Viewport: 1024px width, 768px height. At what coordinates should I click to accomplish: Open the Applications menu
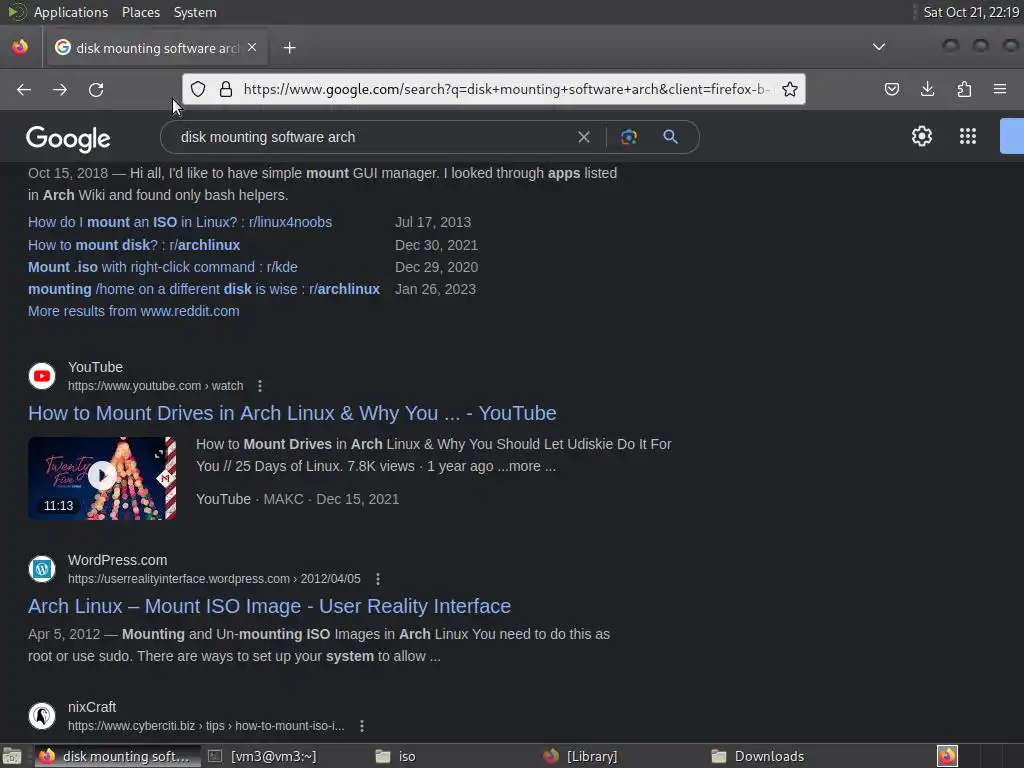click(71, 12)
